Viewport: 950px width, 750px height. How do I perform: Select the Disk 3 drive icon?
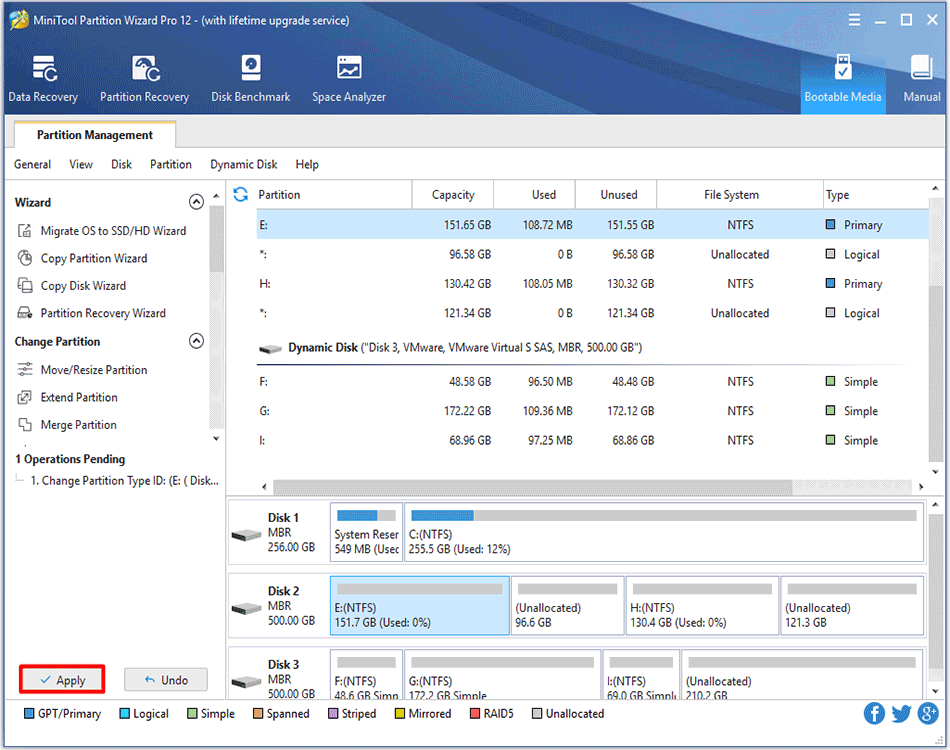point(246,682)
